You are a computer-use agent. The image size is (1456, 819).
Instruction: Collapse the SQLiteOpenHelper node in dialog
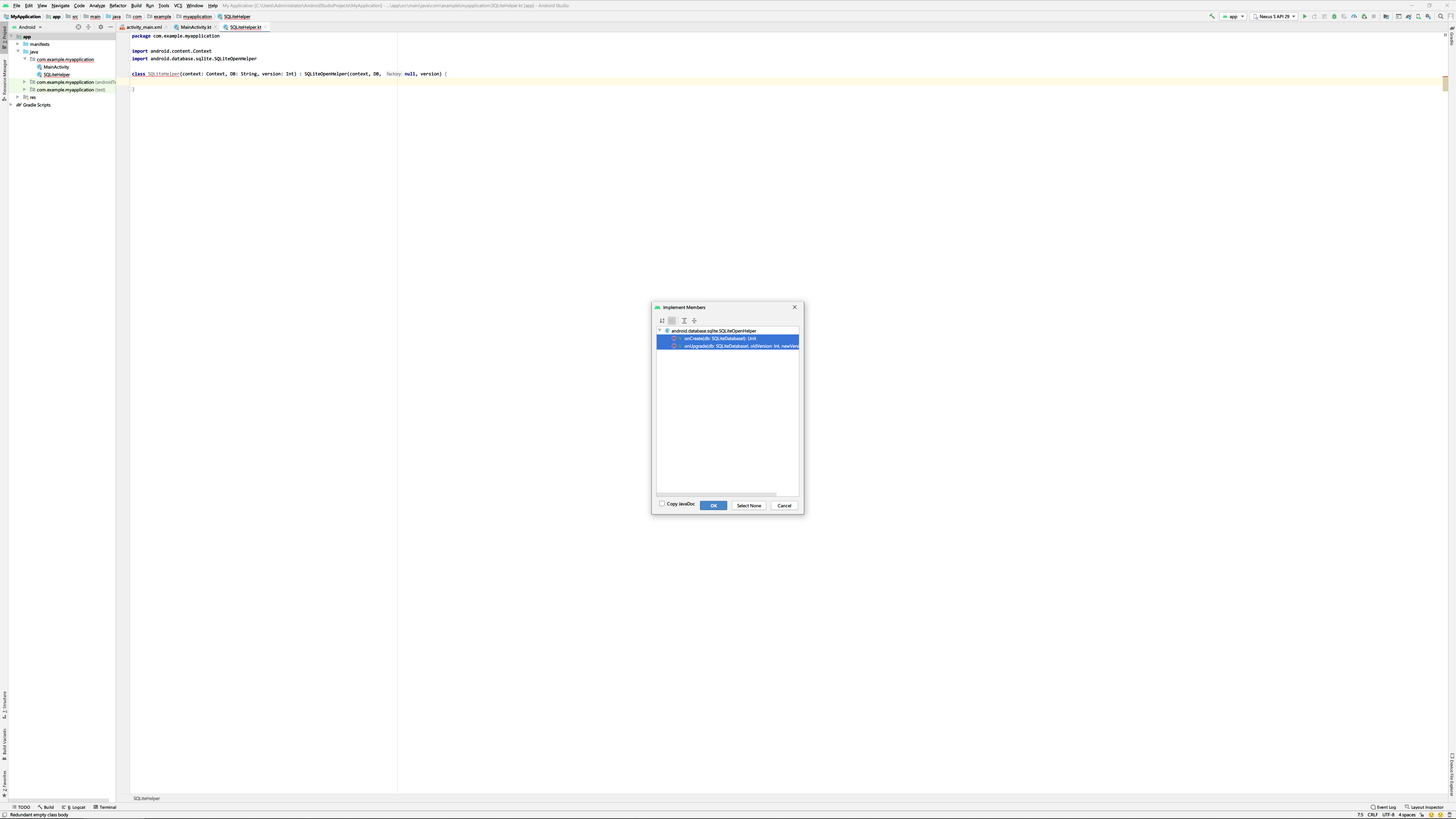pos(660,331)
